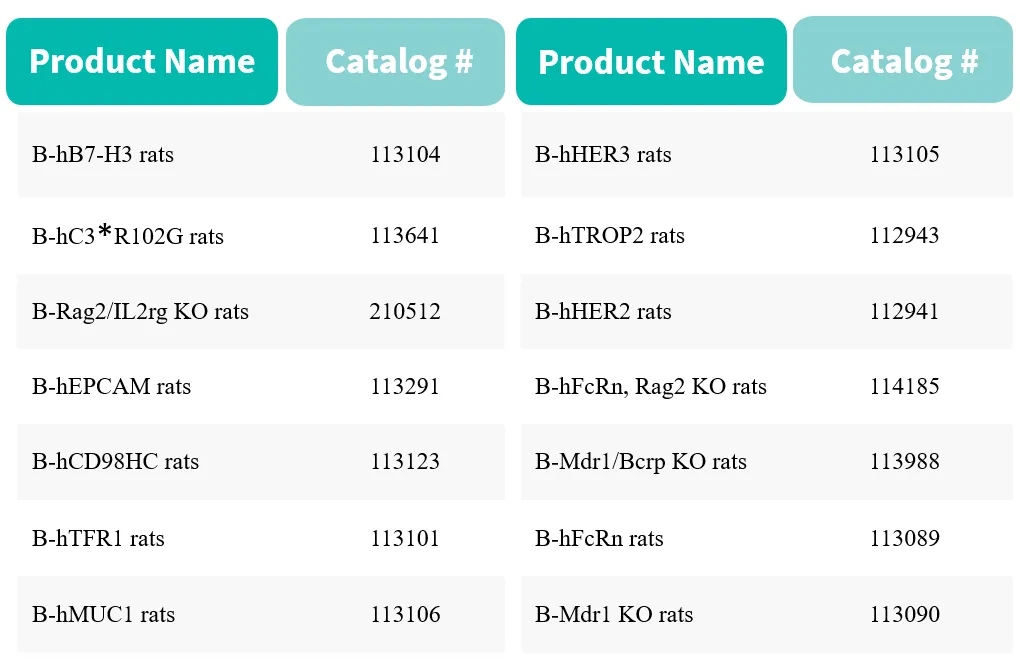Select B-hTFR1 rats entry
This screenshot has height=663, width=1020.
(98, 539)
